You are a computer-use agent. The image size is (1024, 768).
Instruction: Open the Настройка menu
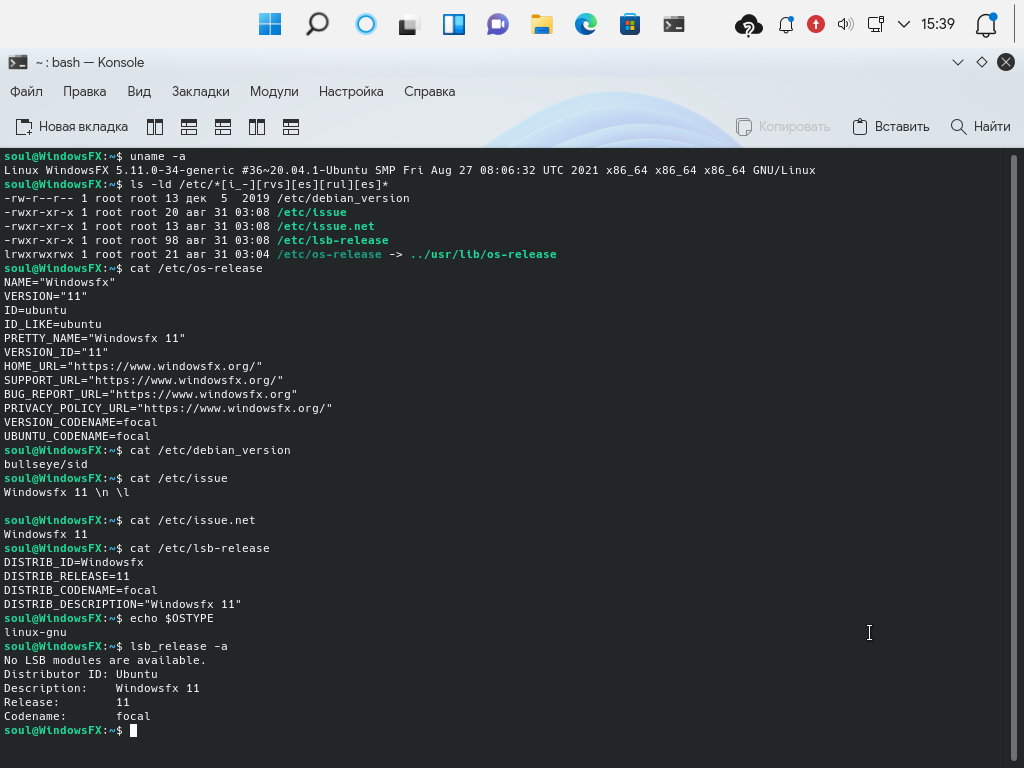pyautogui.click(x=351, y=91)
